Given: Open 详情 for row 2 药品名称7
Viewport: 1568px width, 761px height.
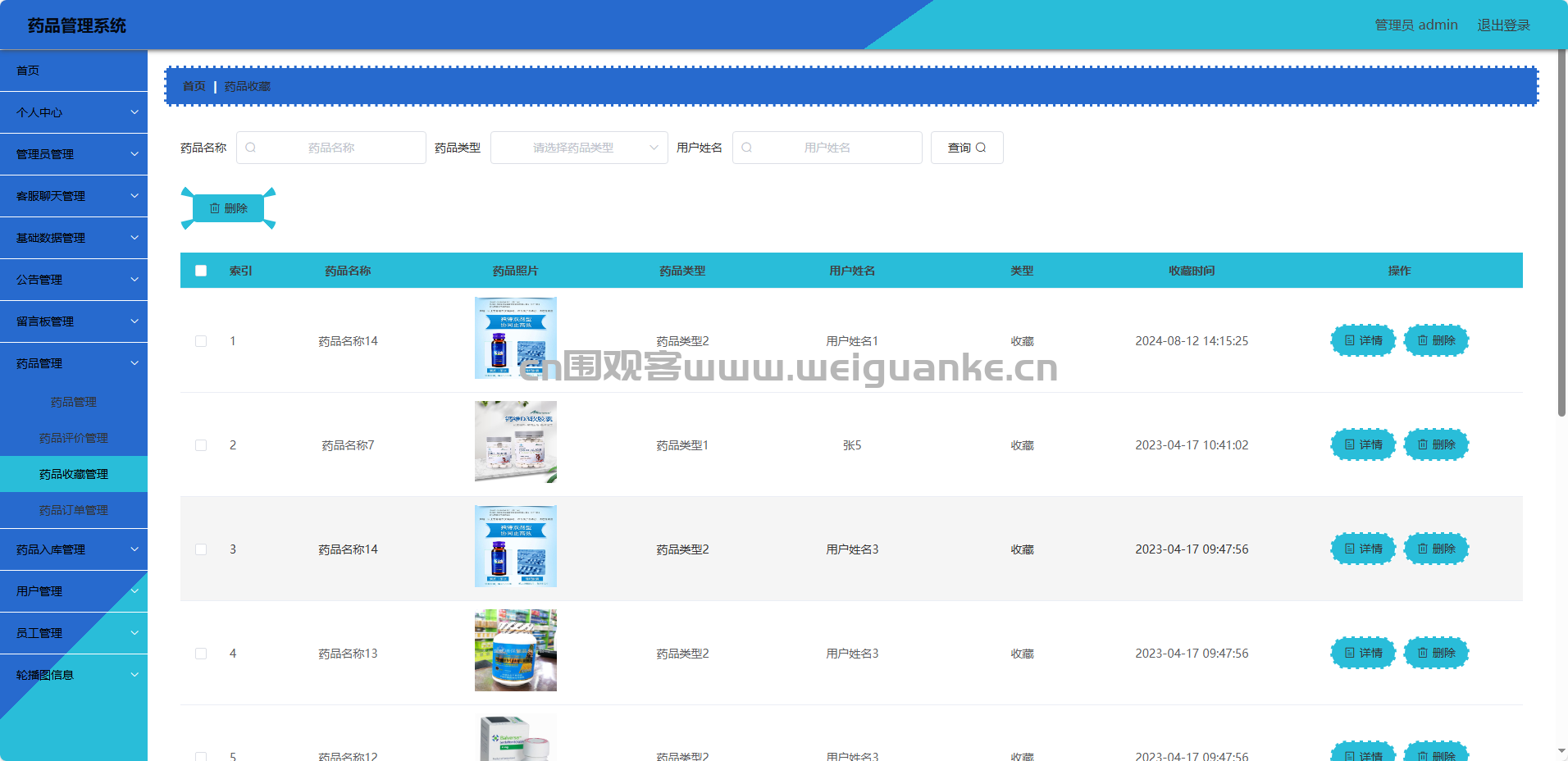Looking at the screenshot, I should (x=1363, y=444).
